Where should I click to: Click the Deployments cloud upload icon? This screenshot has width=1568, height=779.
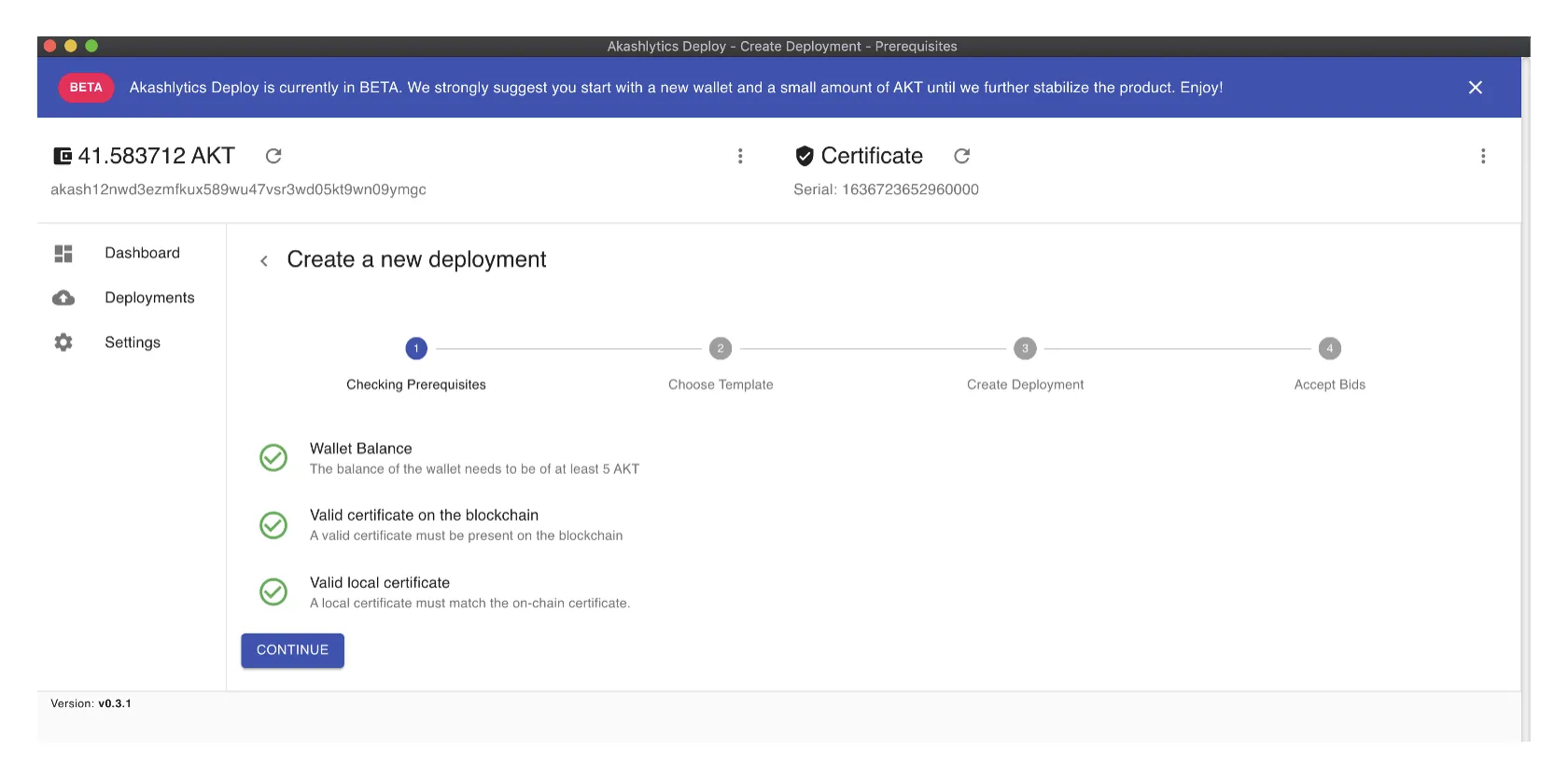63,298
